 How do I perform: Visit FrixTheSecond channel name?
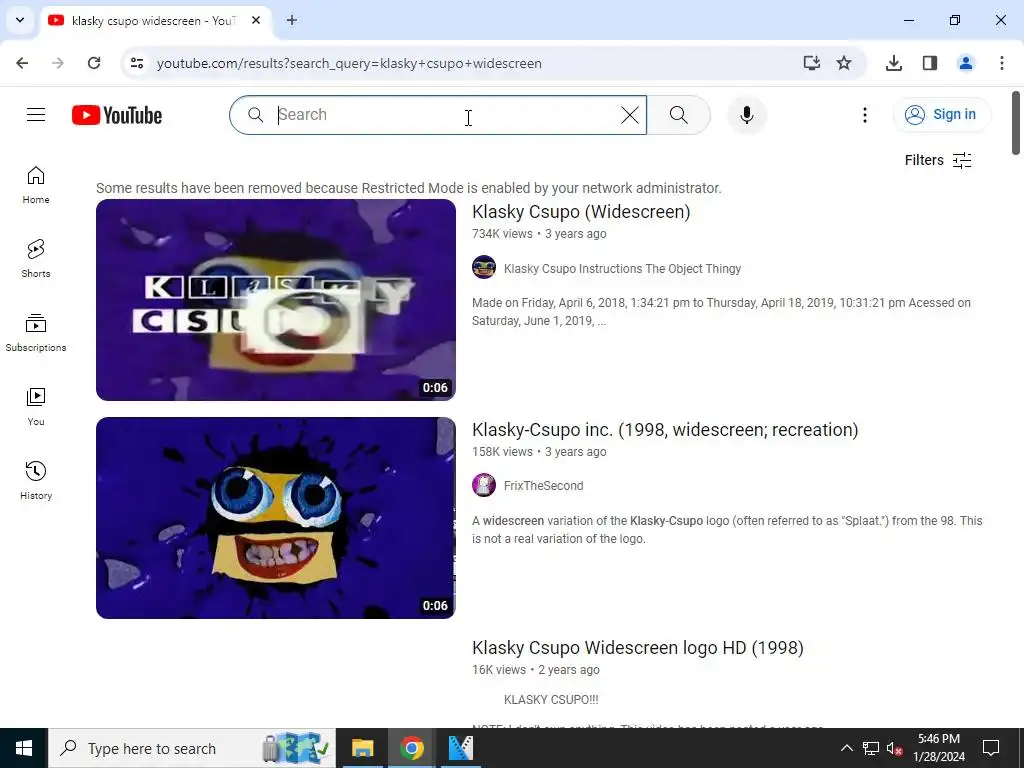[543, 486]
